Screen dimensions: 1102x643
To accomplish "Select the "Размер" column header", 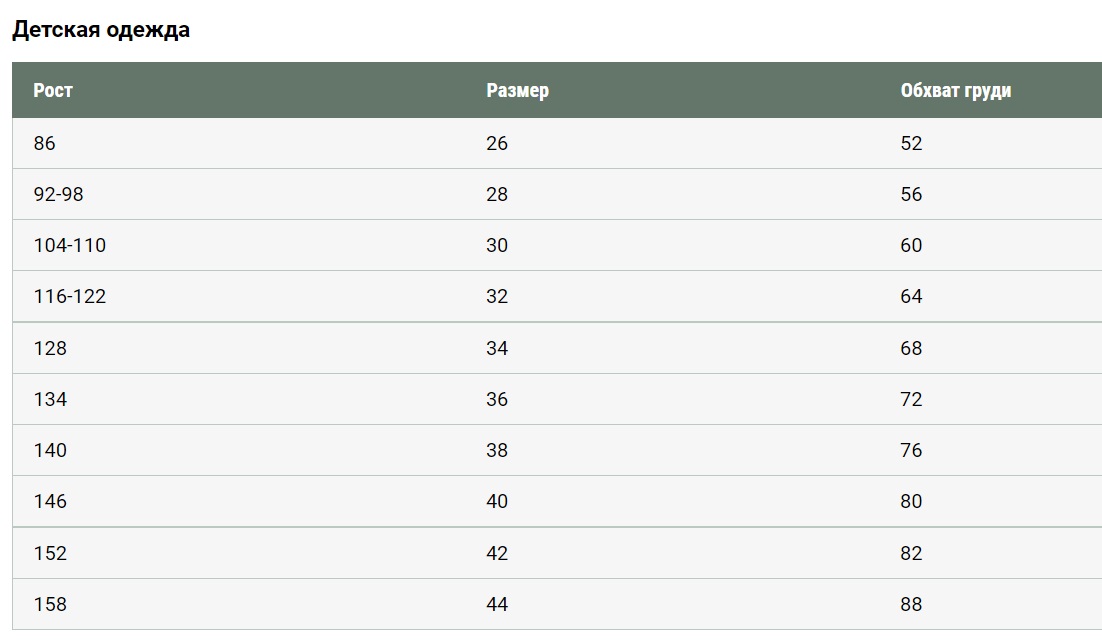I will [517, 91].
